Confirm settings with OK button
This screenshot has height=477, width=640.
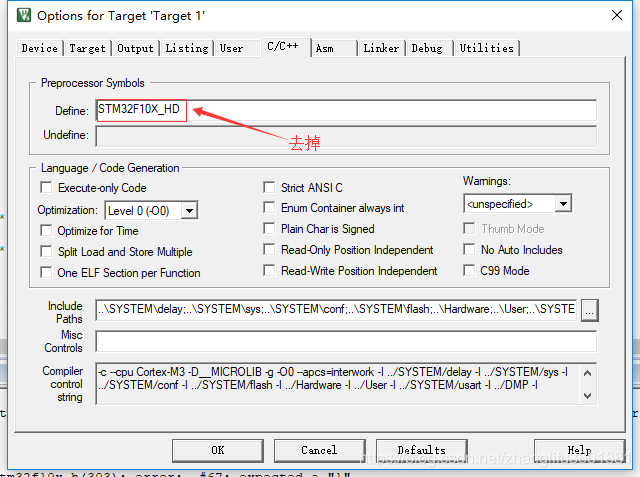click(x=218, y=450)
